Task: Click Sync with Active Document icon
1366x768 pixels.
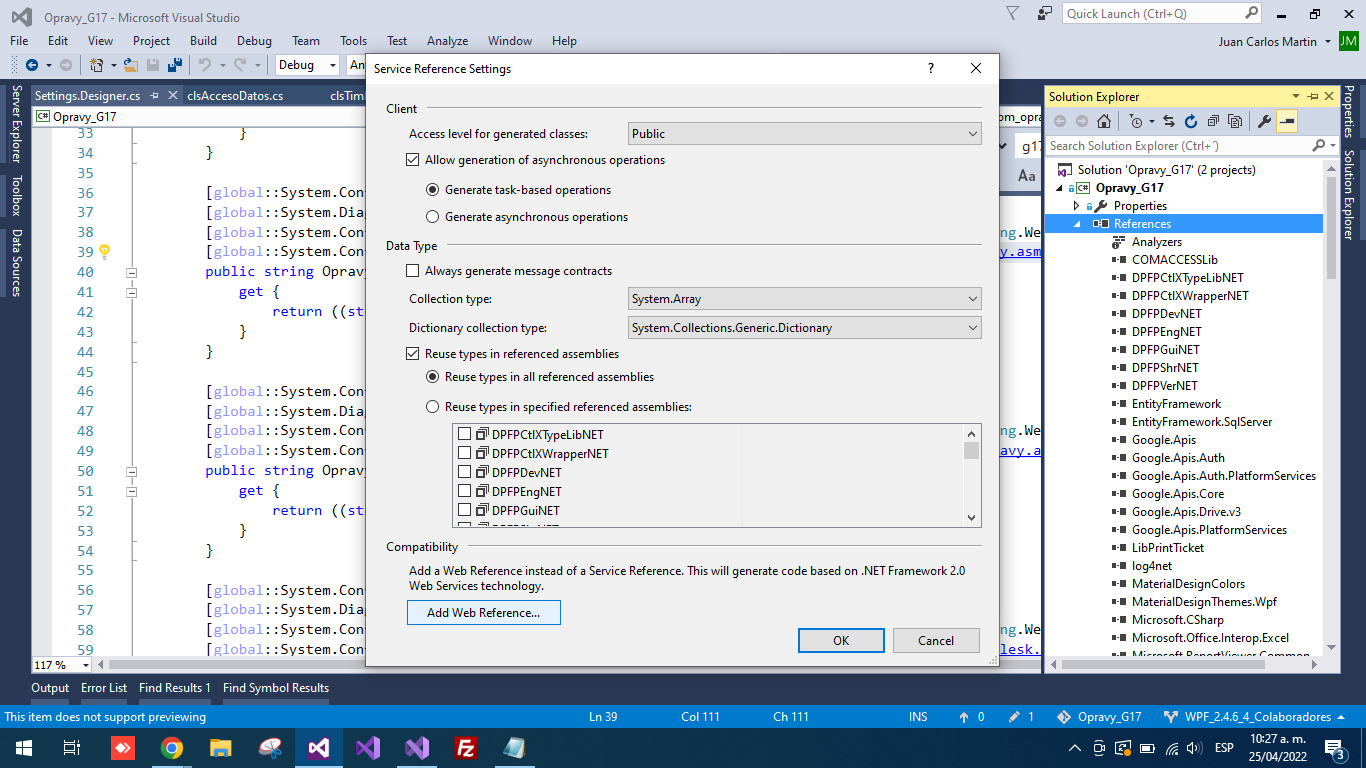Action: (x=1168, y=121)
